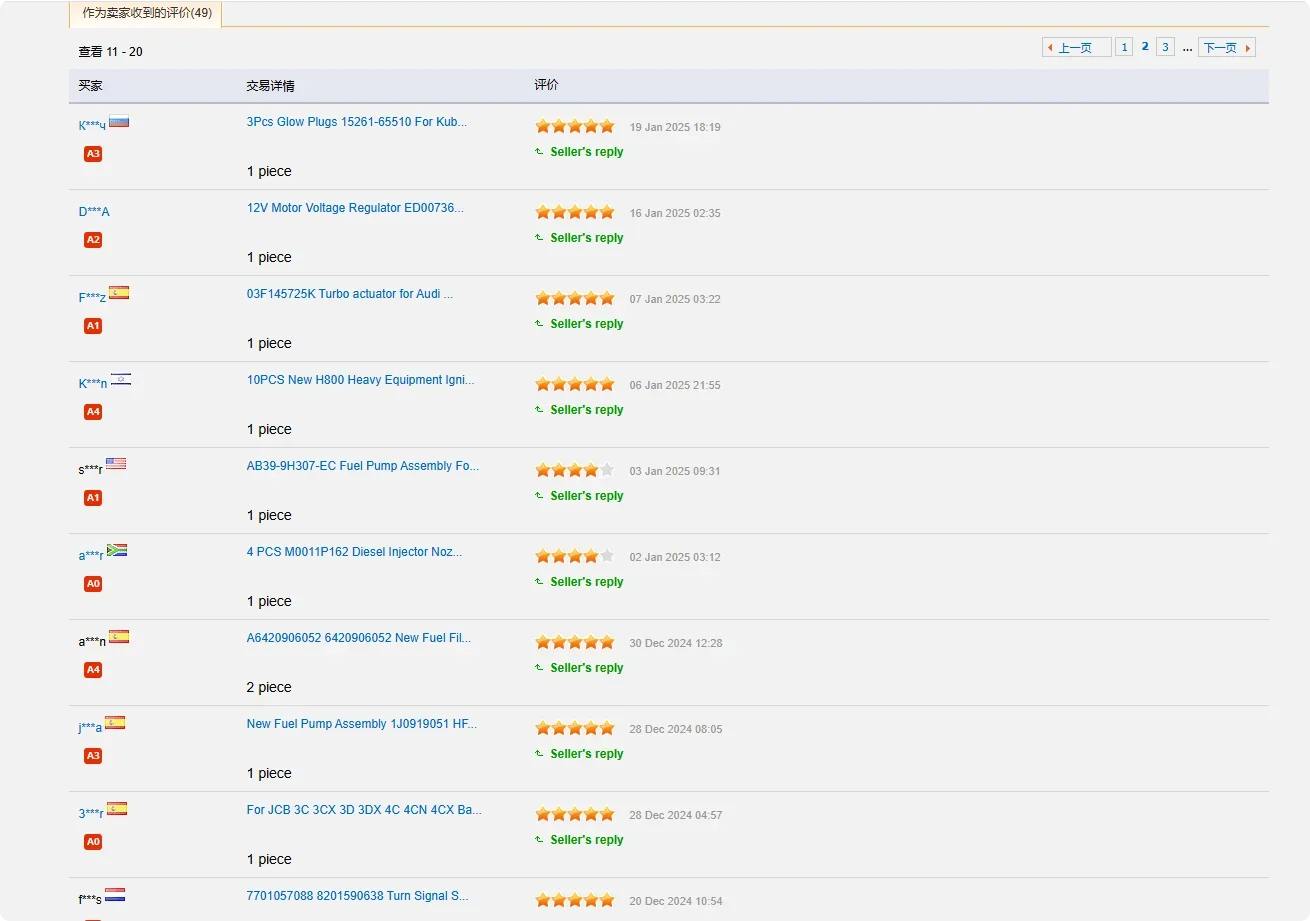Click the A3 level badge under K***ч

[x=93, y=154]
